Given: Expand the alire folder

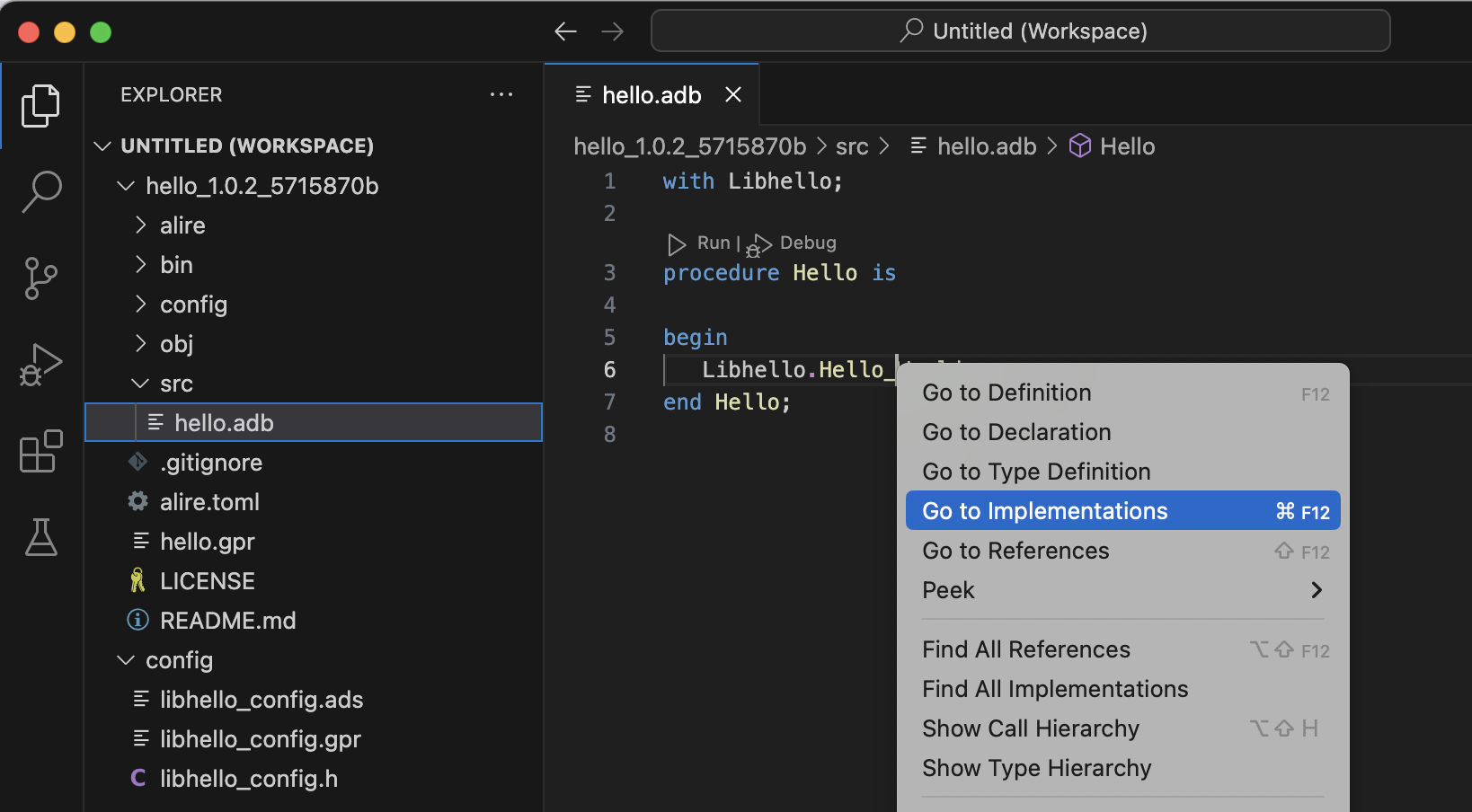Looking at the screenshot, I should click(x=182, y=225).
